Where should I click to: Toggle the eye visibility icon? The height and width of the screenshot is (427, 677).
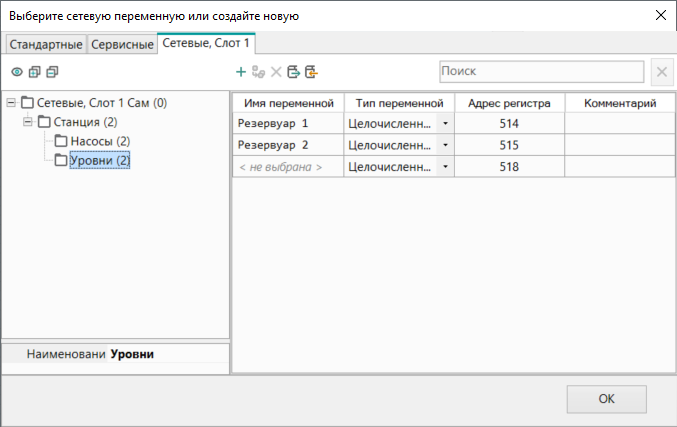tap(17, 72)
